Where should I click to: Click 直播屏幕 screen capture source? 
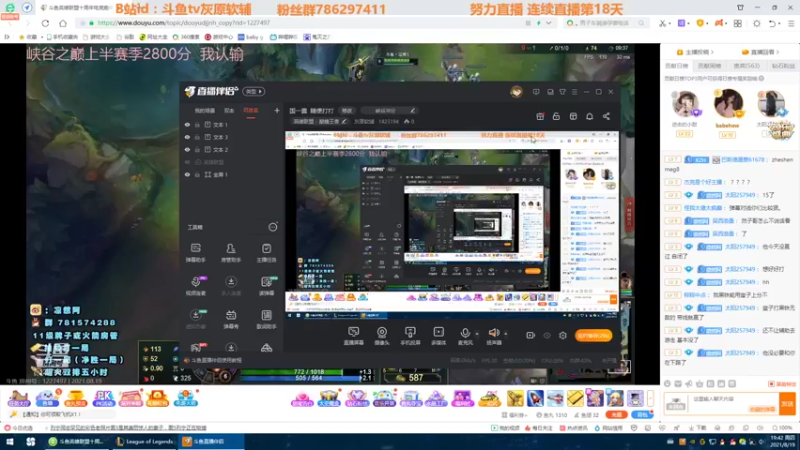click(x=353, y=336)
